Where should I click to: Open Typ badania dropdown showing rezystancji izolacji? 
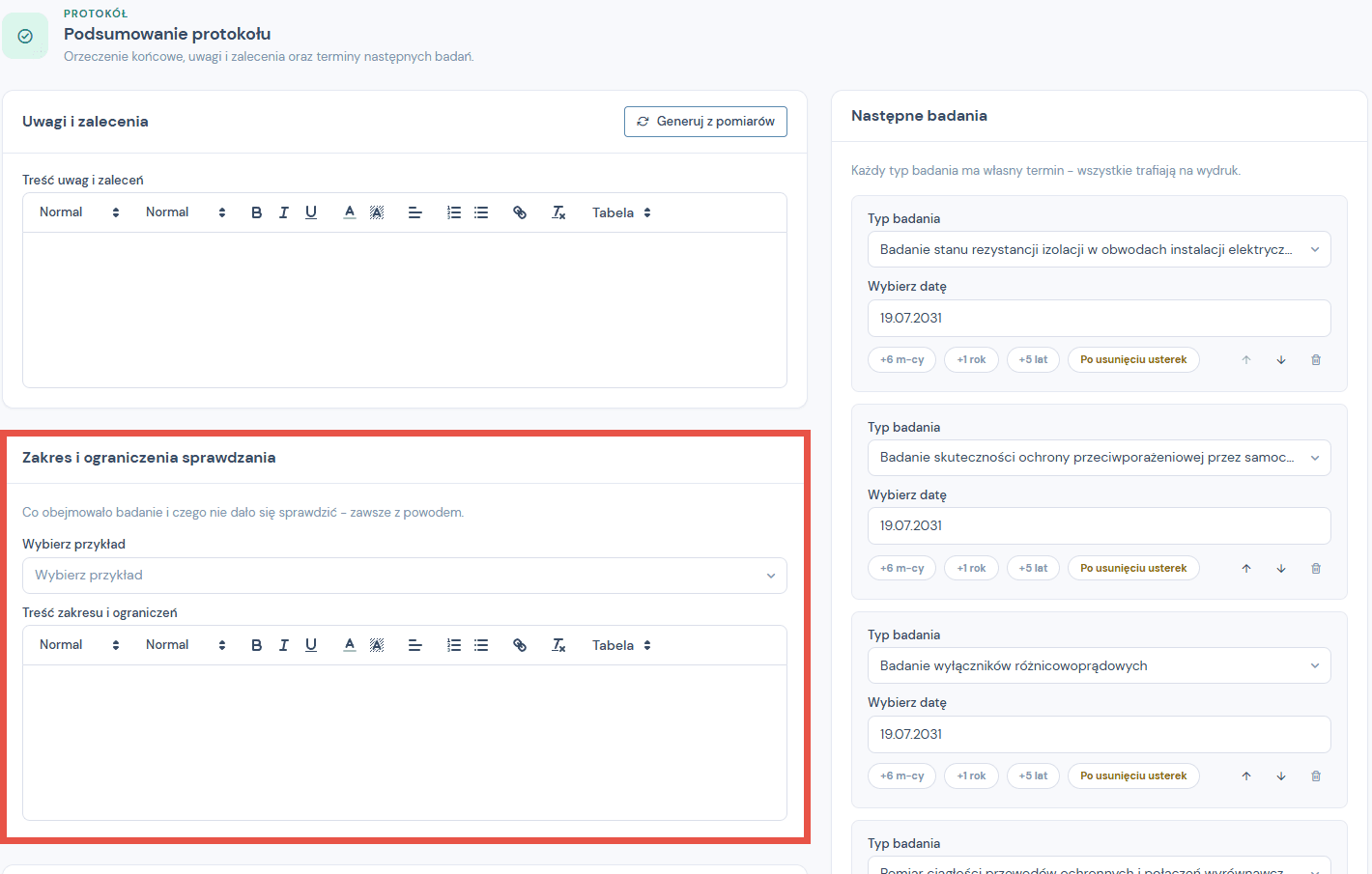1100,249
